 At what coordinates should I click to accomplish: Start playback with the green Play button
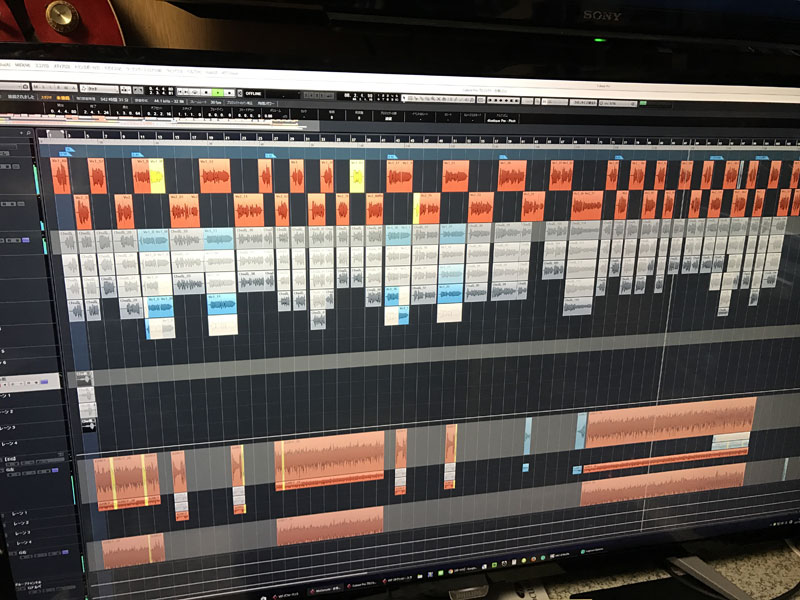coord(218,92)
